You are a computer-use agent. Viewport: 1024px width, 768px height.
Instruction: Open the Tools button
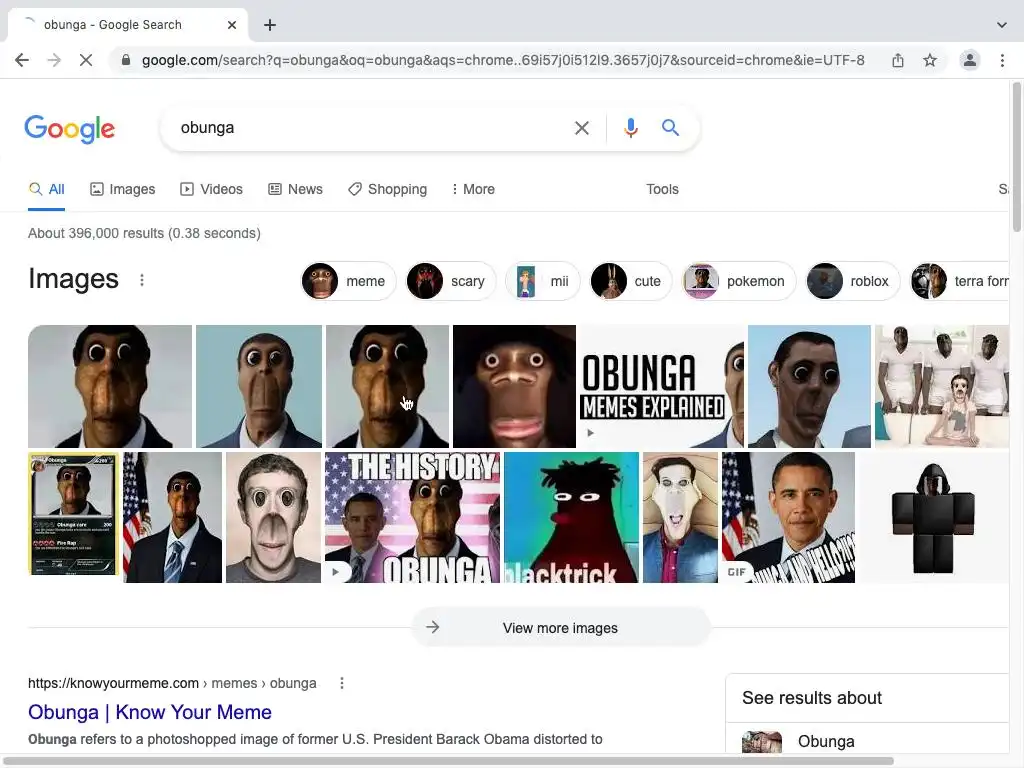coord(662,189)
